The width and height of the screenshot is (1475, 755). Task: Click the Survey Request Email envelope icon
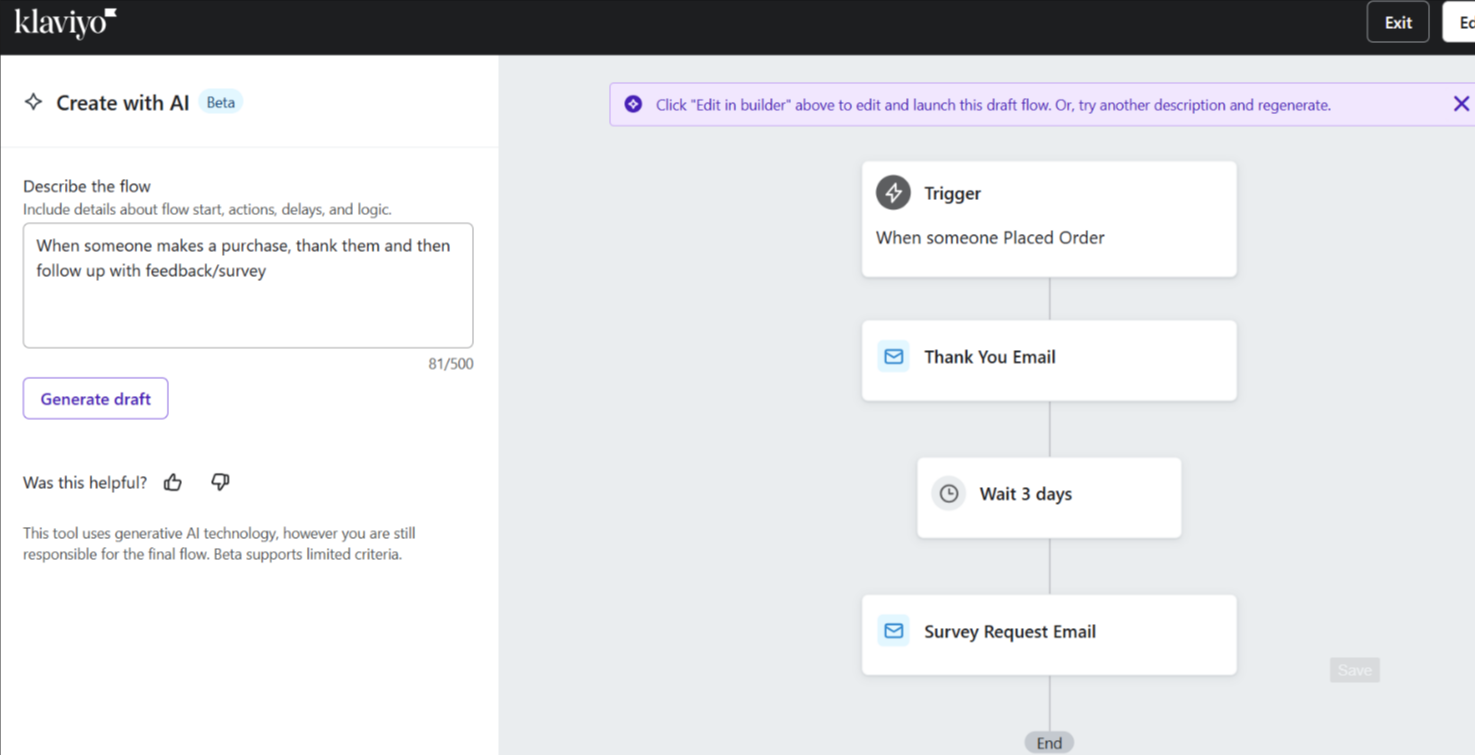point(892,631)
